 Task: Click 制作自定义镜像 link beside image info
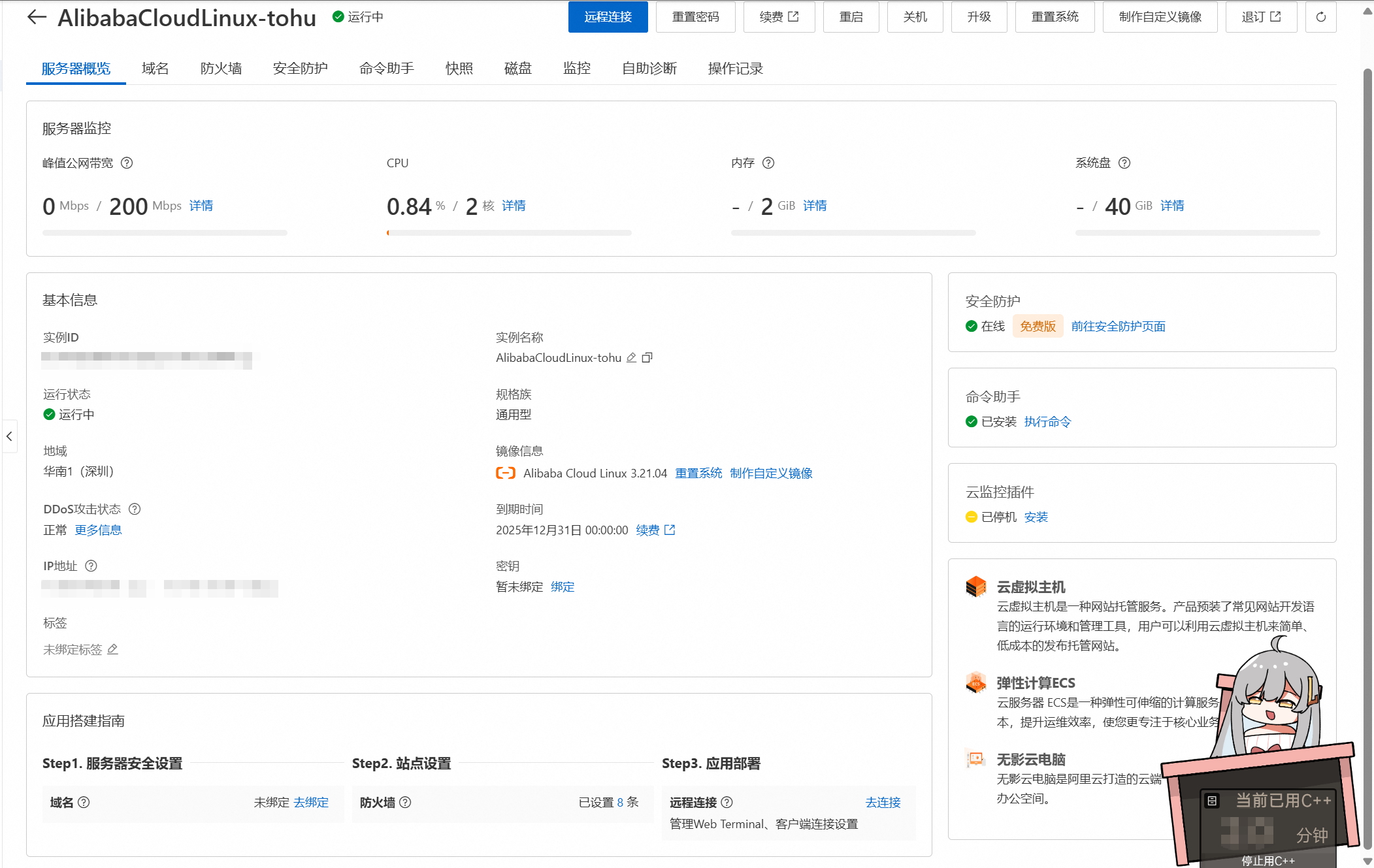click(772, 473)
